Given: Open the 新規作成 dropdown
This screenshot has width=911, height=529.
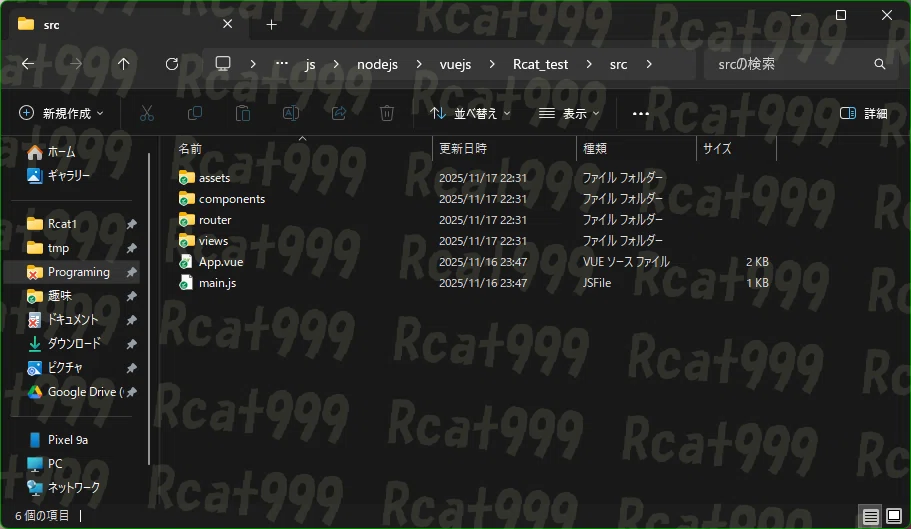Looking at the screenshot, I should pos(62,113).
